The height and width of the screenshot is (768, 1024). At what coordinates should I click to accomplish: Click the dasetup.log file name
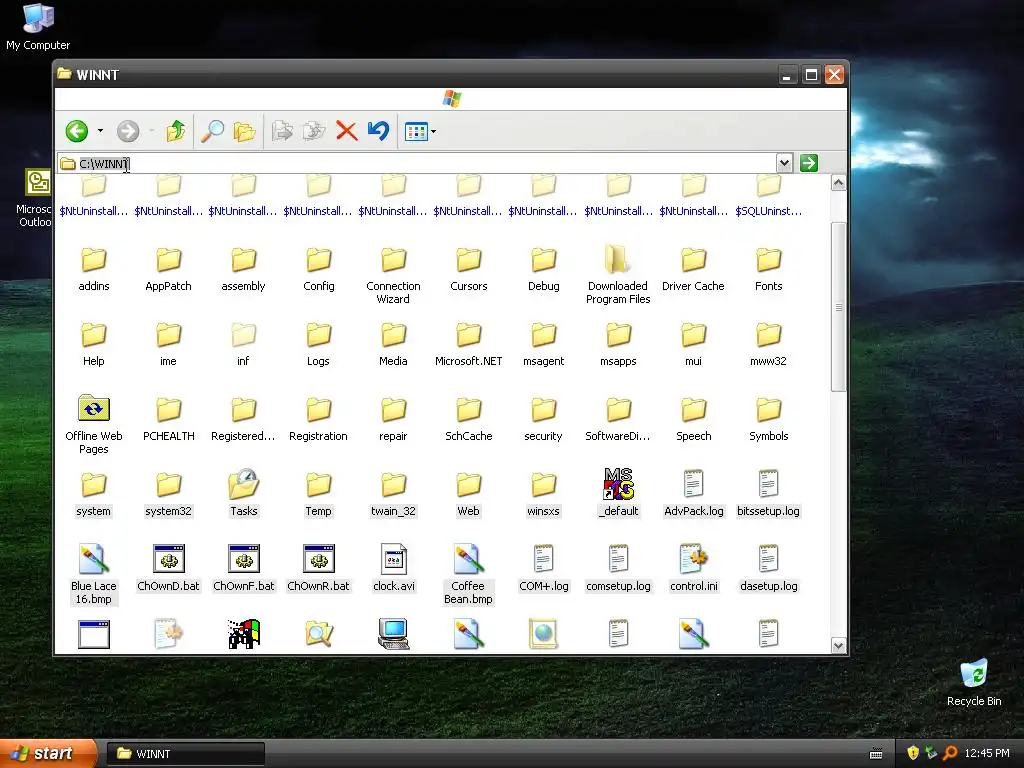pos(769,586)
